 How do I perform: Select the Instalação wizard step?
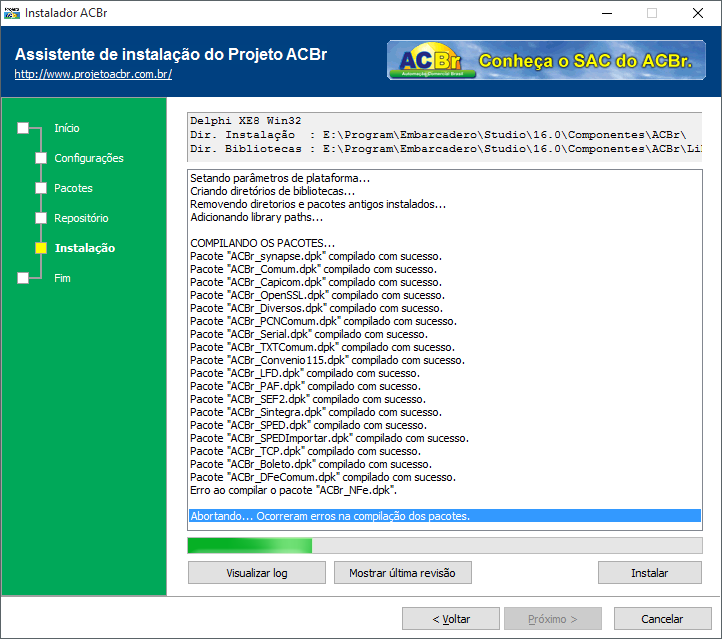tap(85, 248)
